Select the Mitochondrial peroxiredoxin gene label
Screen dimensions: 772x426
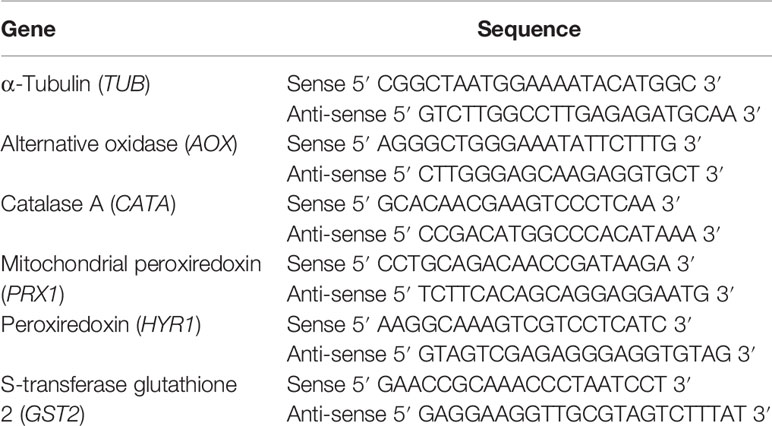click(131, 264)
